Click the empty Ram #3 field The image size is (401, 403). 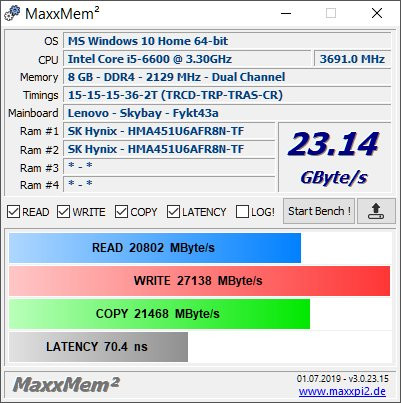pyautogui.click(x=169, y=167)
